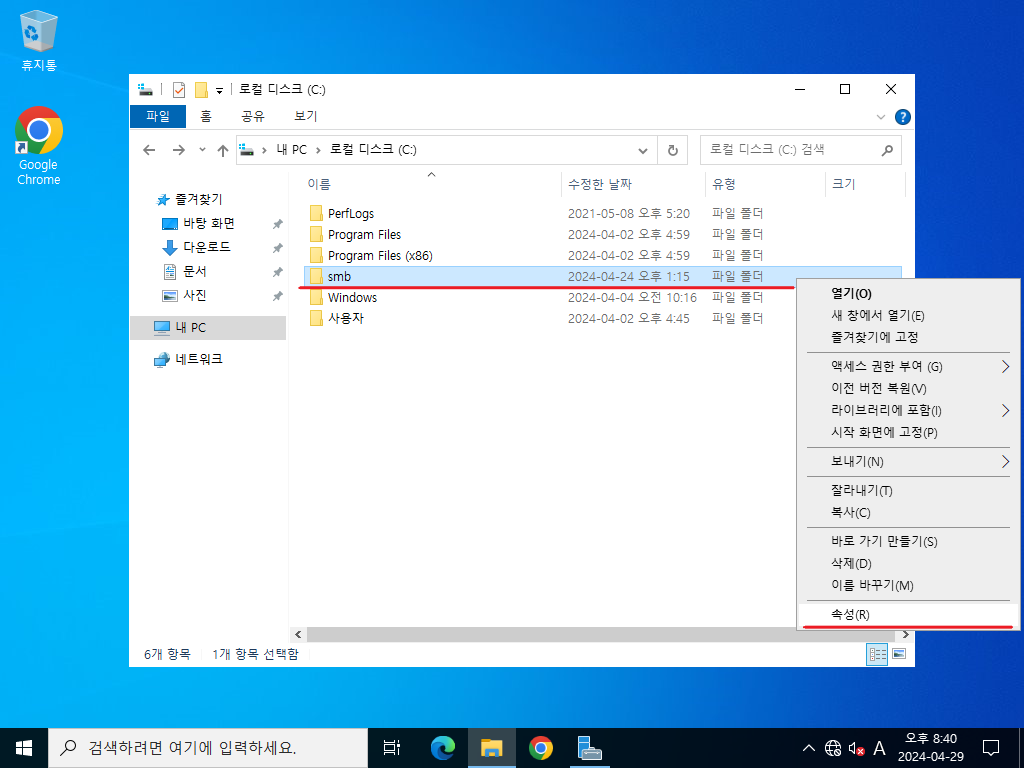Select the PerfLogs folder

coord(351,214)
